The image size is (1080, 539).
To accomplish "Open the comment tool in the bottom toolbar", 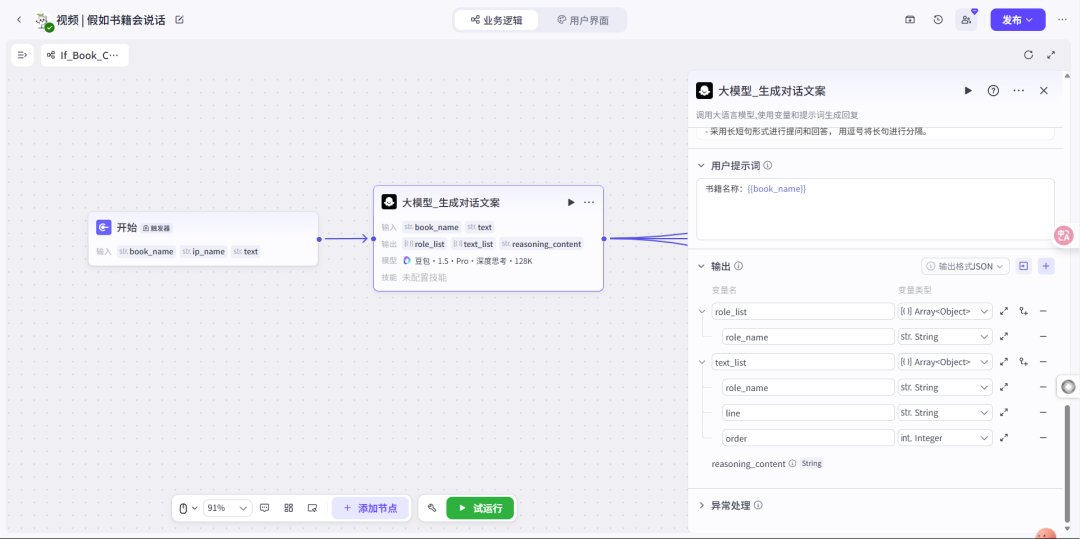I will click(265, 508).
